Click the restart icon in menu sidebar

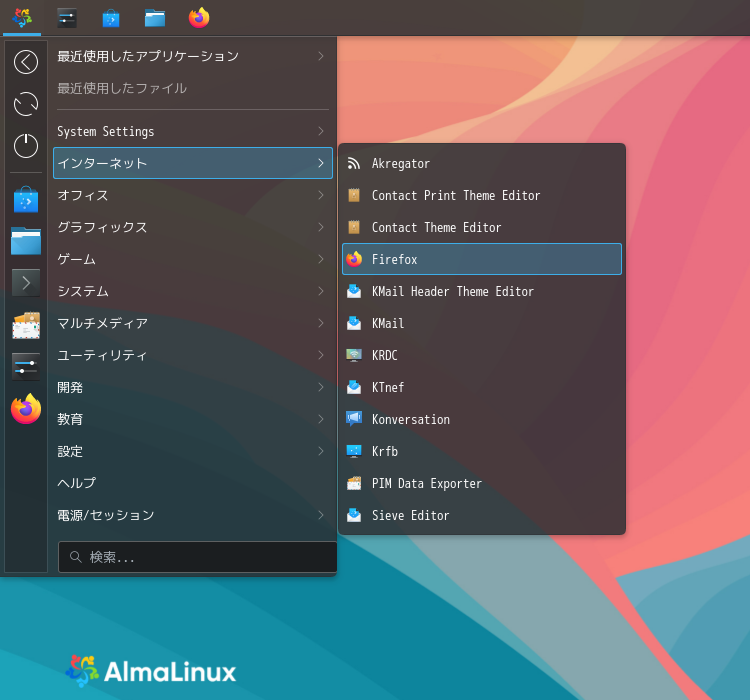click(26, 104)
